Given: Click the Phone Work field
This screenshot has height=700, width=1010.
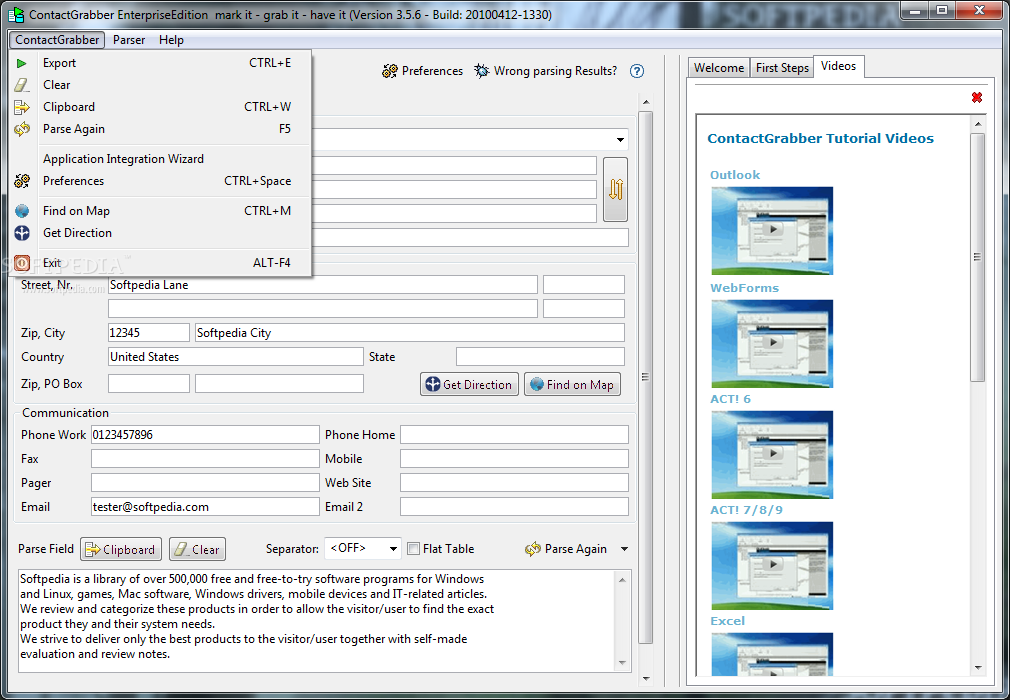Looking at the screenshot, I should 205,435.
